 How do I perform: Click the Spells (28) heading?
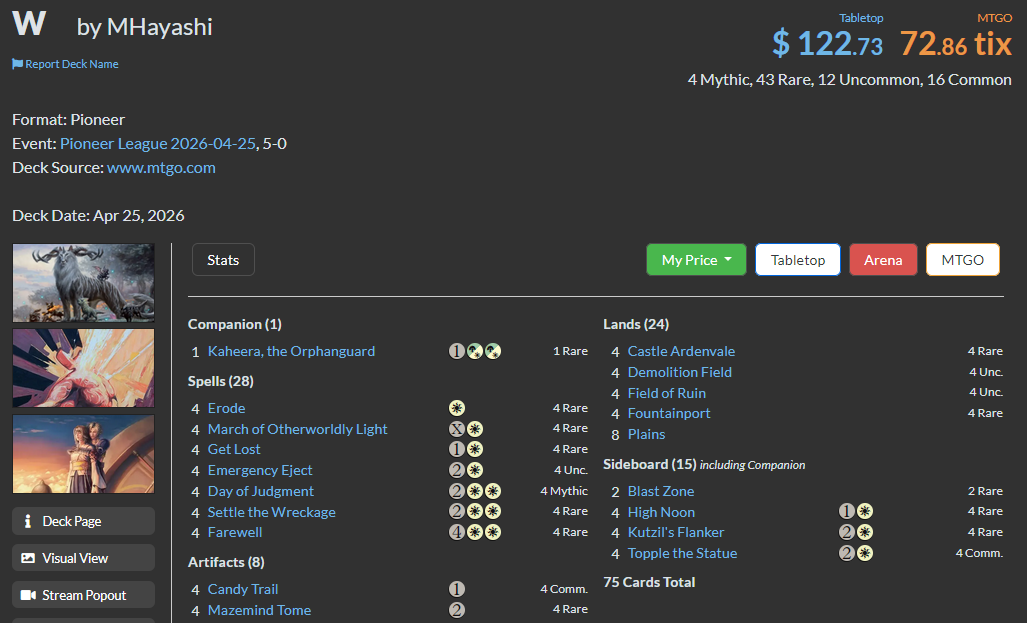point(221,381)
